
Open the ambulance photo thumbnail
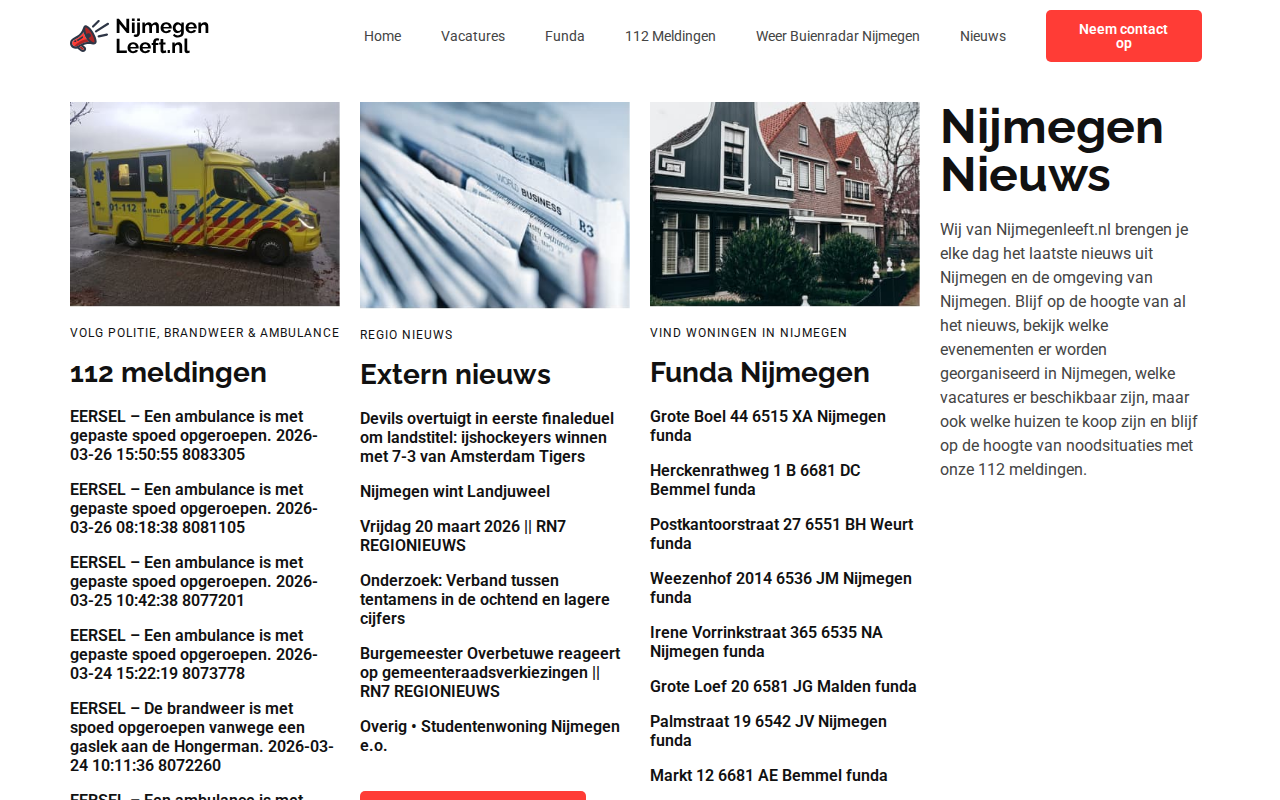pos(205,204)
